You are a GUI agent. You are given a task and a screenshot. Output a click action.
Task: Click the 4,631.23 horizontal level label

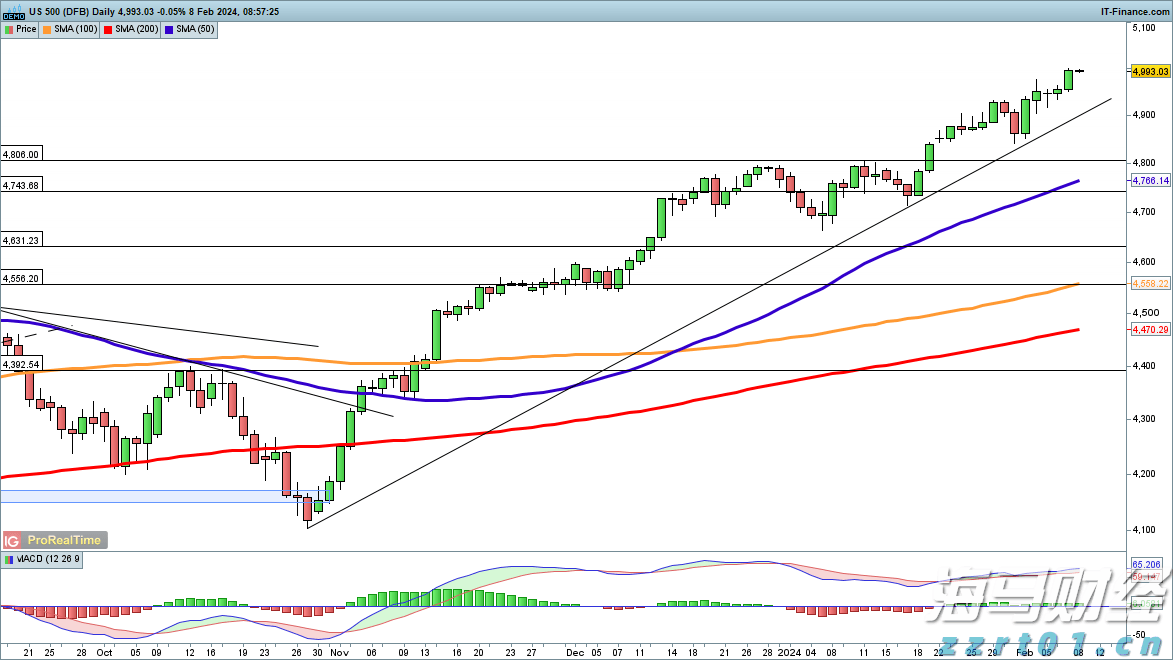(x=21, y=240)
